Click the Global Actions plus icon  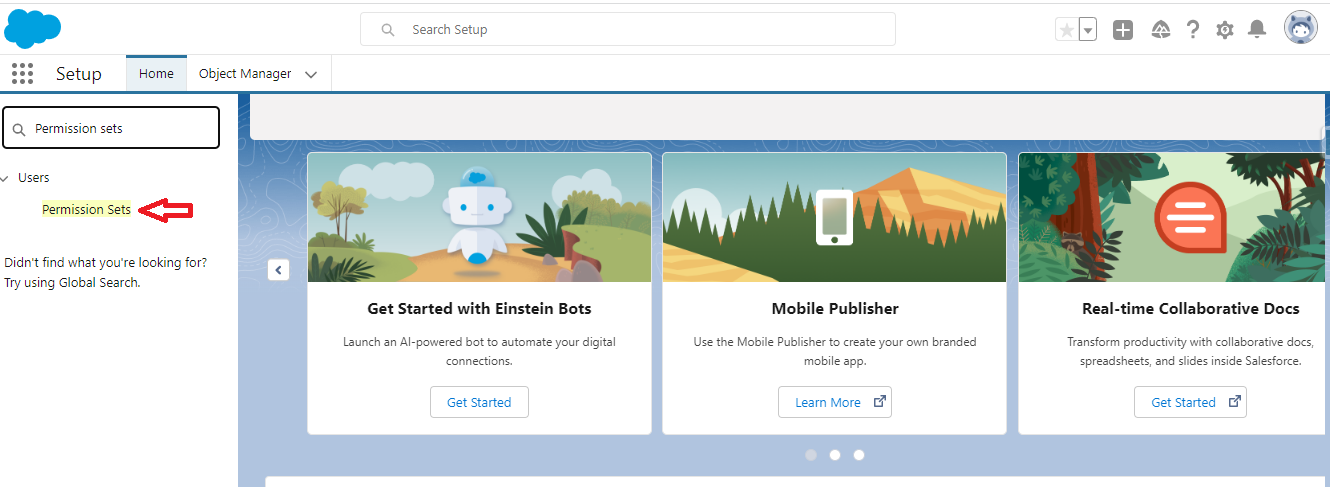coord(1123,30)
